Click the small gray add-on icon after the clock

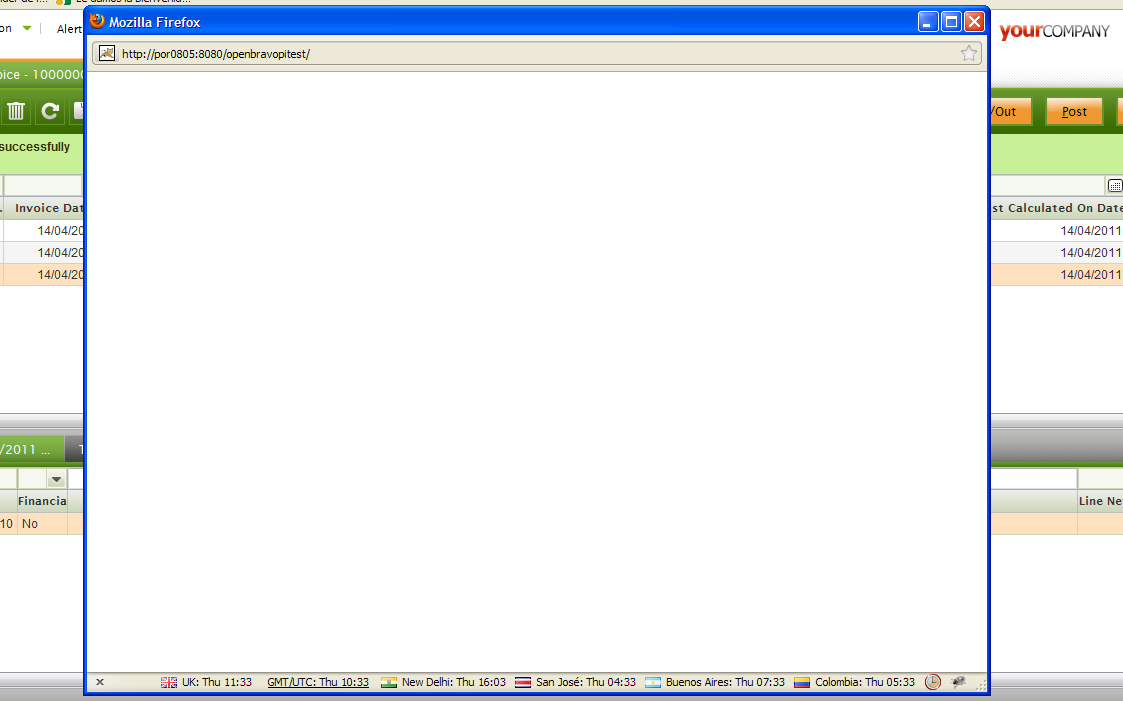pyautogui.click(x=958, y=682)
